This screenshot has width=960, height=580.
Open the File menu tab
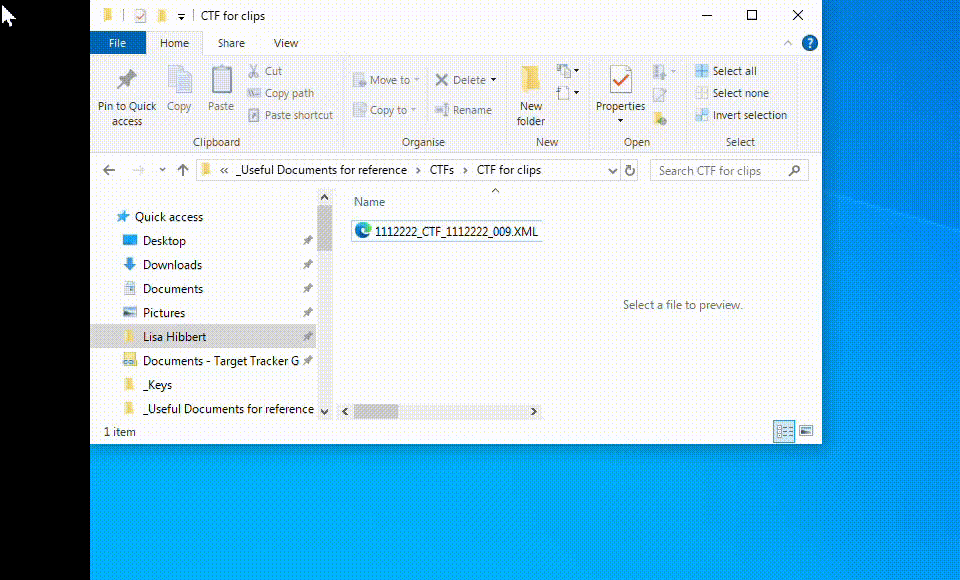117,43
